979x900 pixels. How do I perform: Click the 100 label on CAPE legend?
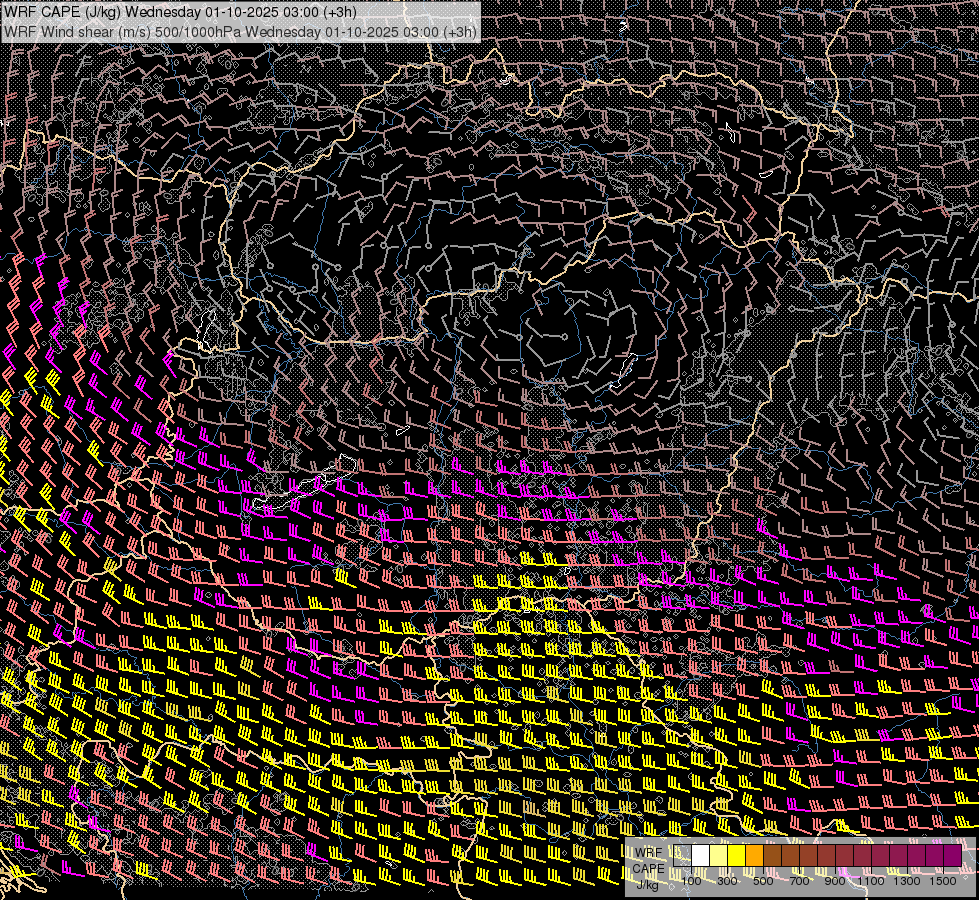pos(691,881)
